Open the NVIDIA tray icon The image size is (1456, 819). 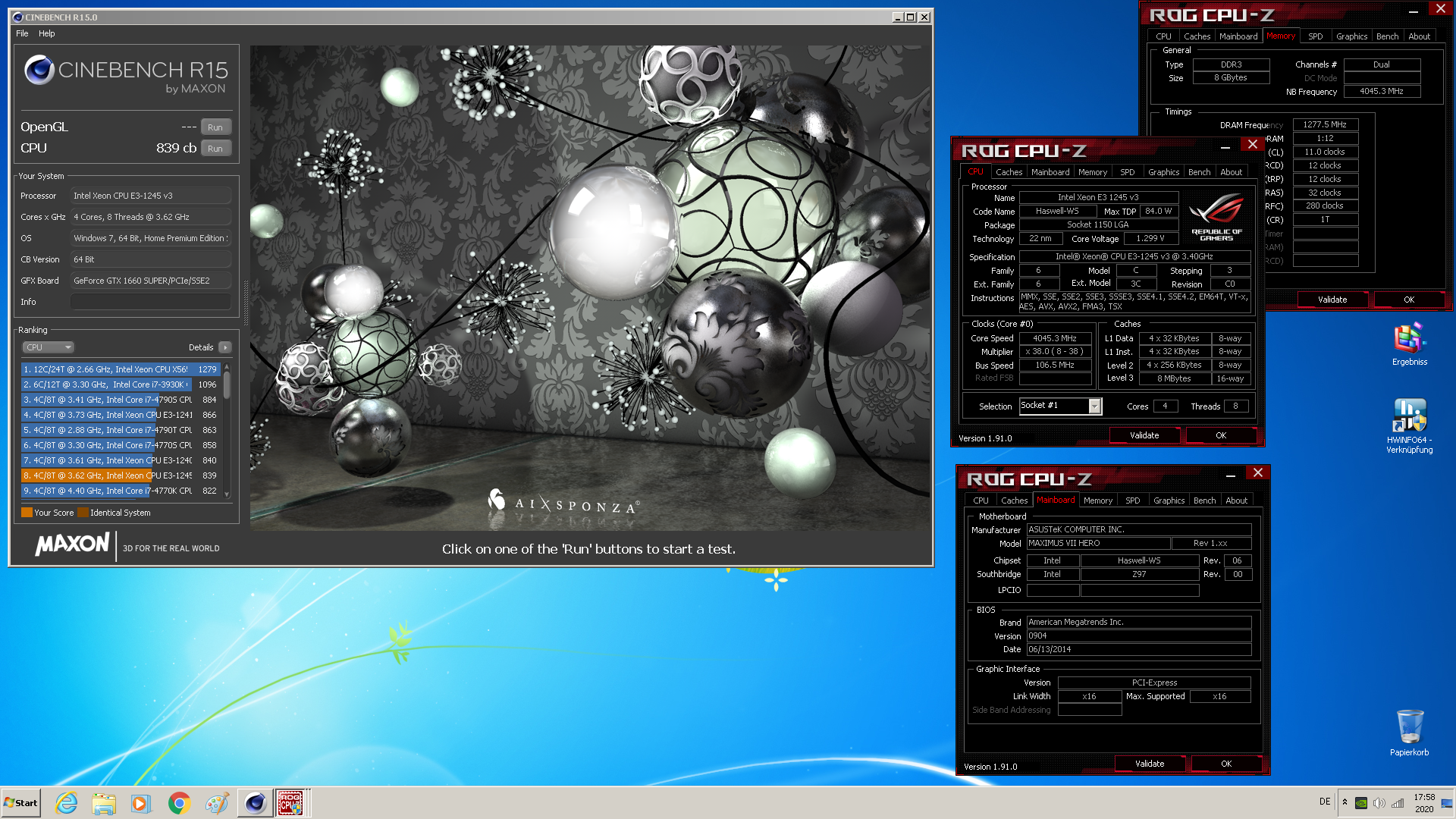1361,803
